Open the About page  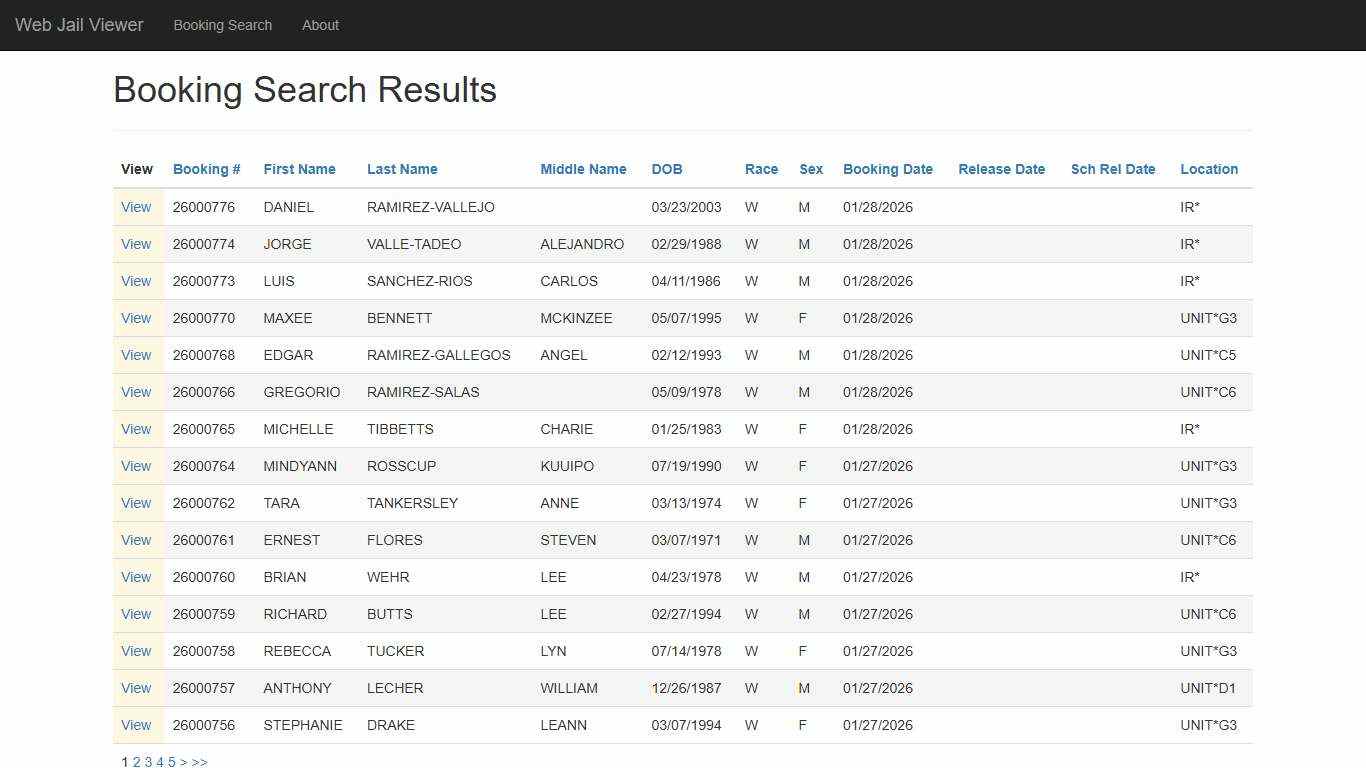coord(320,25)
